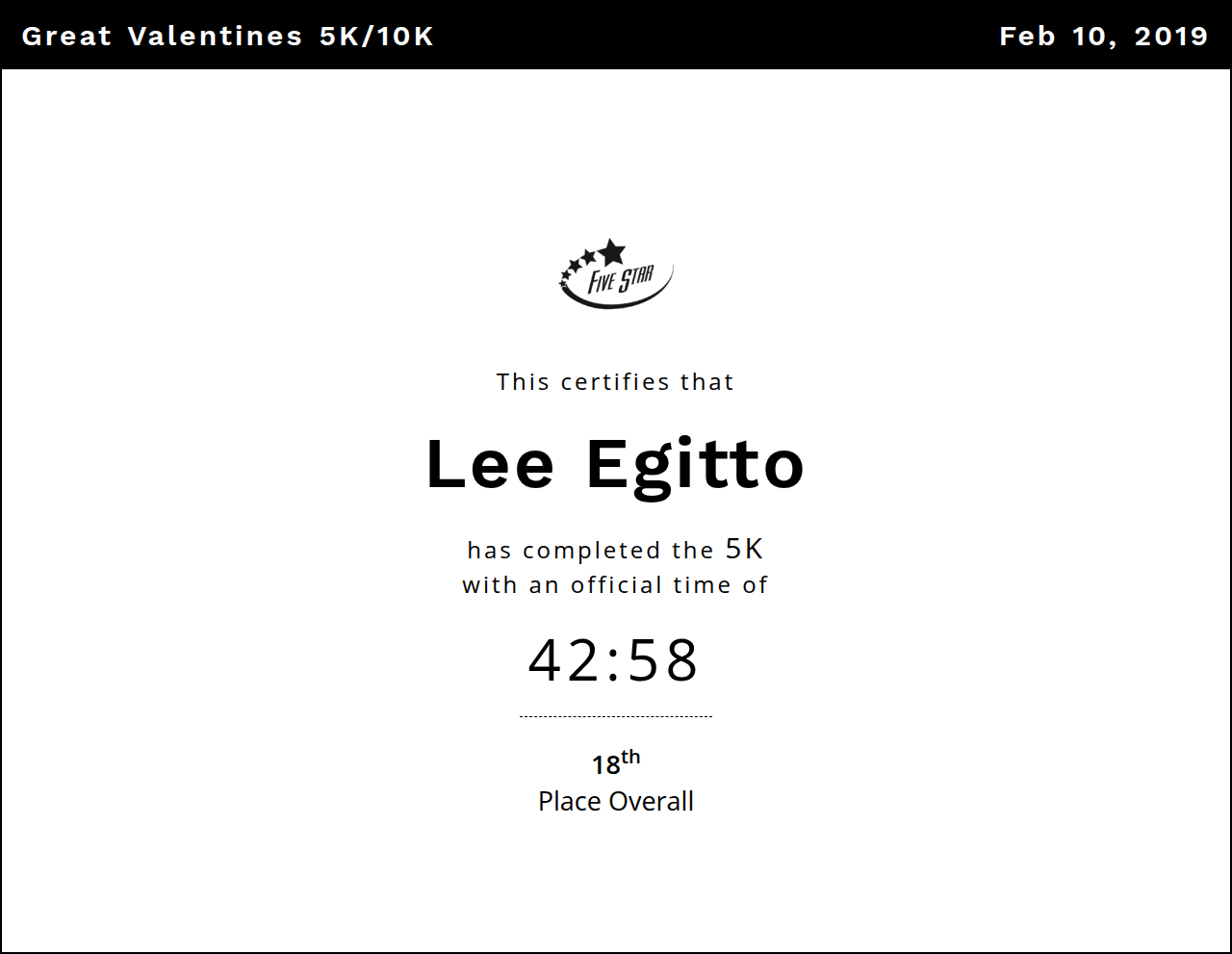
Task: Click the year 2019 in the header
Action: pyautogui.click(x=1170, y=36)
